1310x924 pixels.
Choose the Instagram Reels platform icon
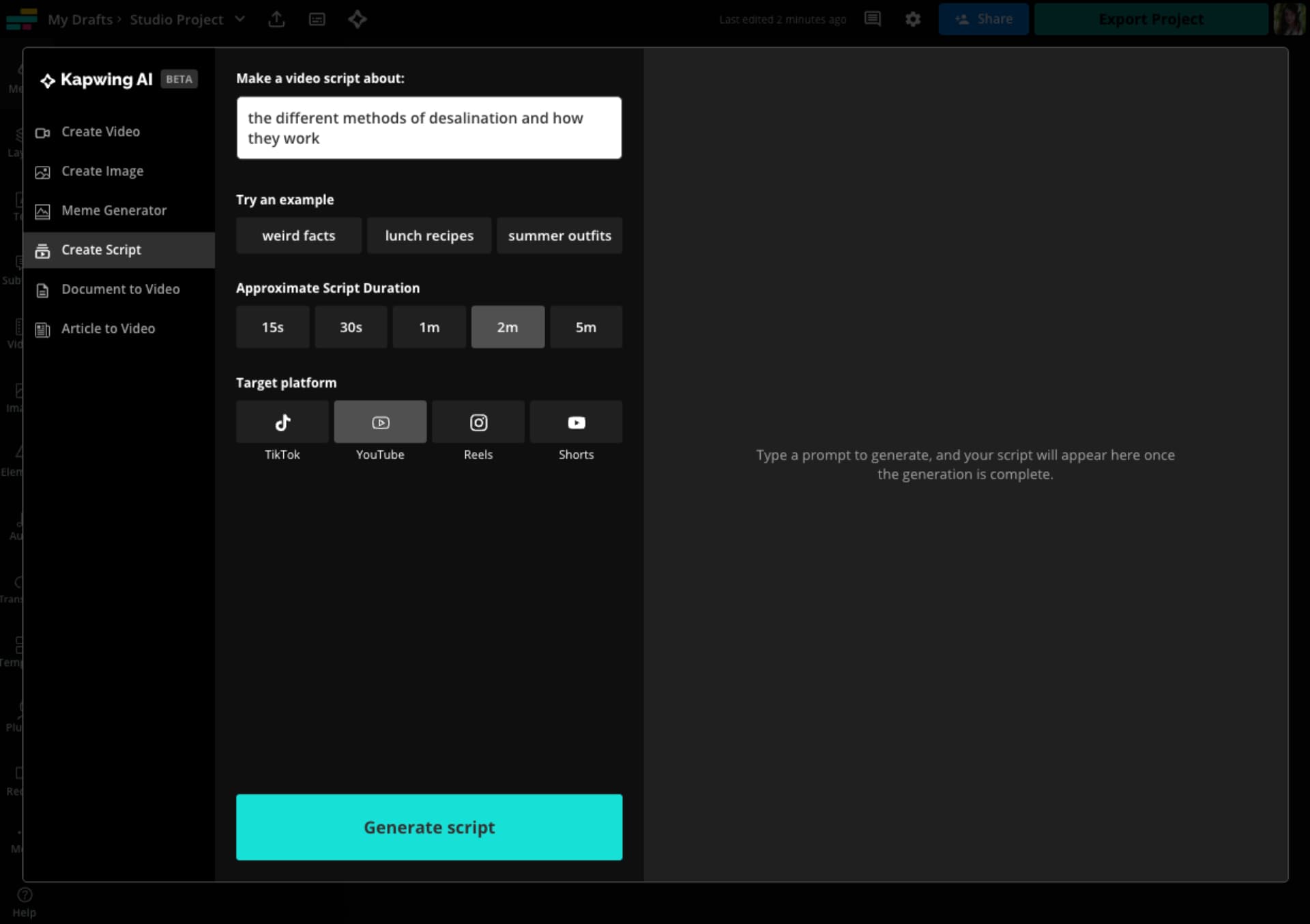478,422
